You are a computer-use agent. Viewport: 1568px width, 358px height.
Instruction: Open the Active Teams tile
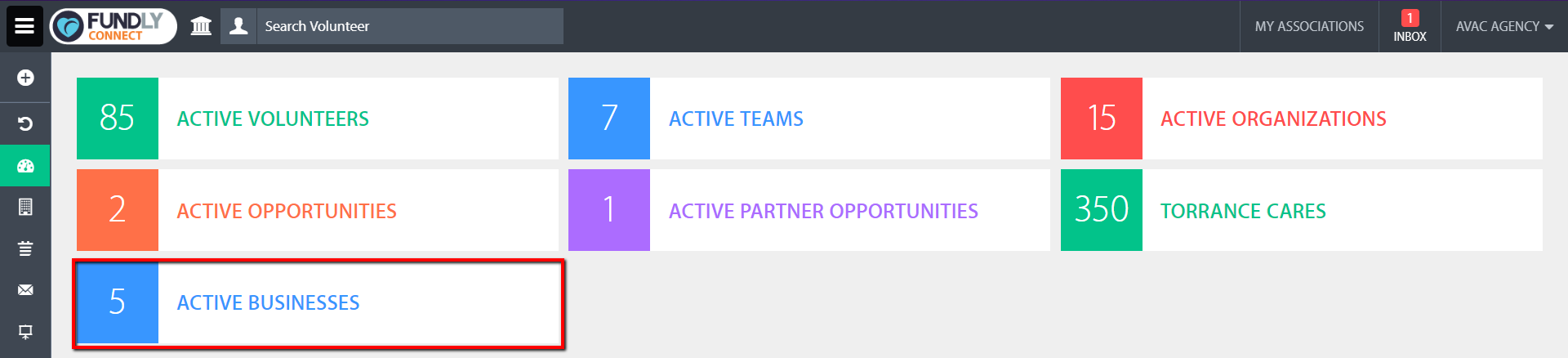click(x=809, y=119)
